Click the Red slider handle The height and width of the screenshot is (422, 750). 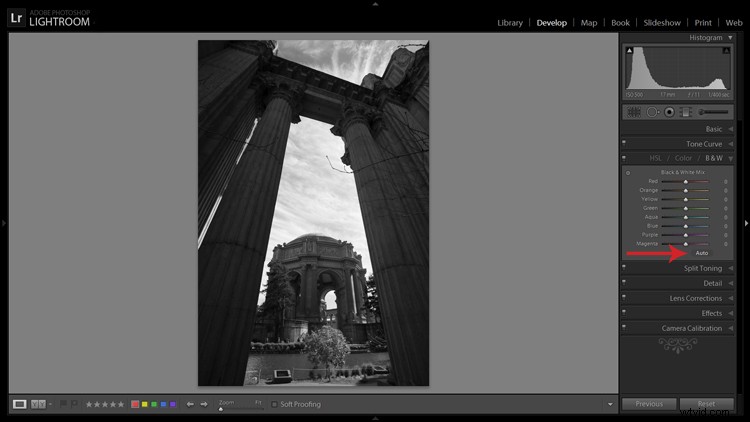pyautogui.click(x=685, y=182)
